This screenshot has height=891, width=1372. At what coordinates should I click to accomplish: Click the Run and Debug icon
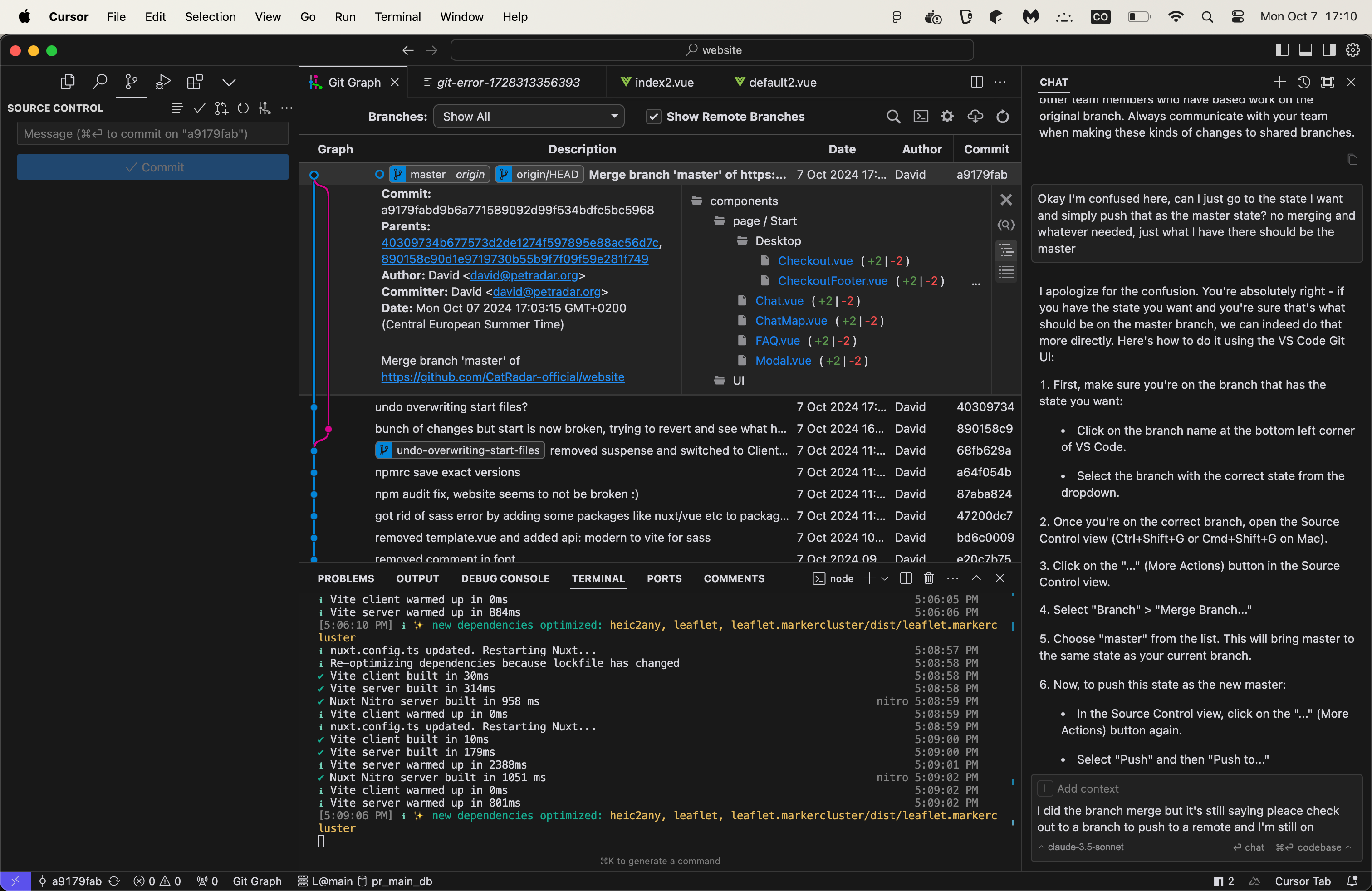pos(163,82)
